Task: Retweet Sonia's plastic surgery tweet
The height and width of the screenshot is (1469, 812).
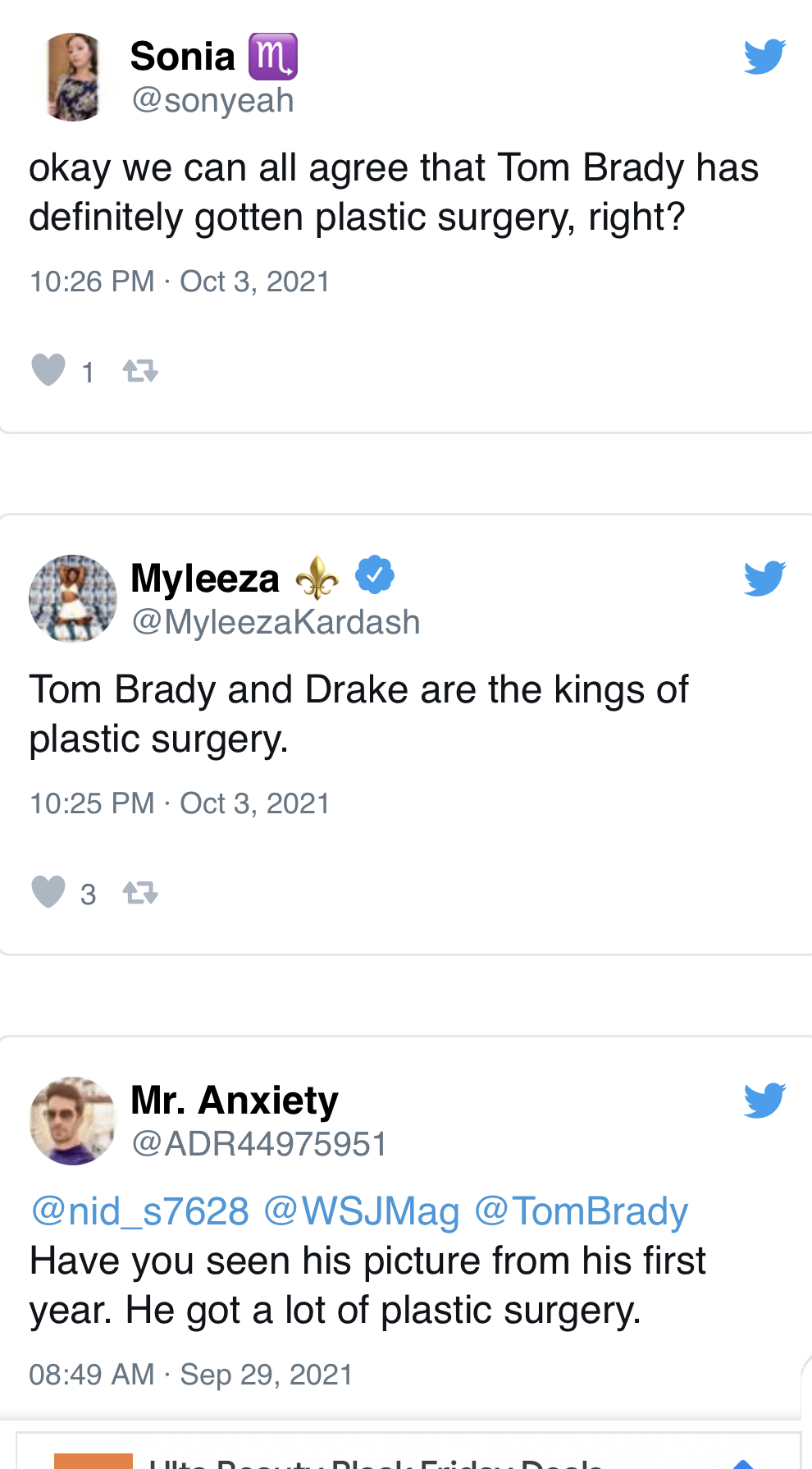Action: coord(140,371)
